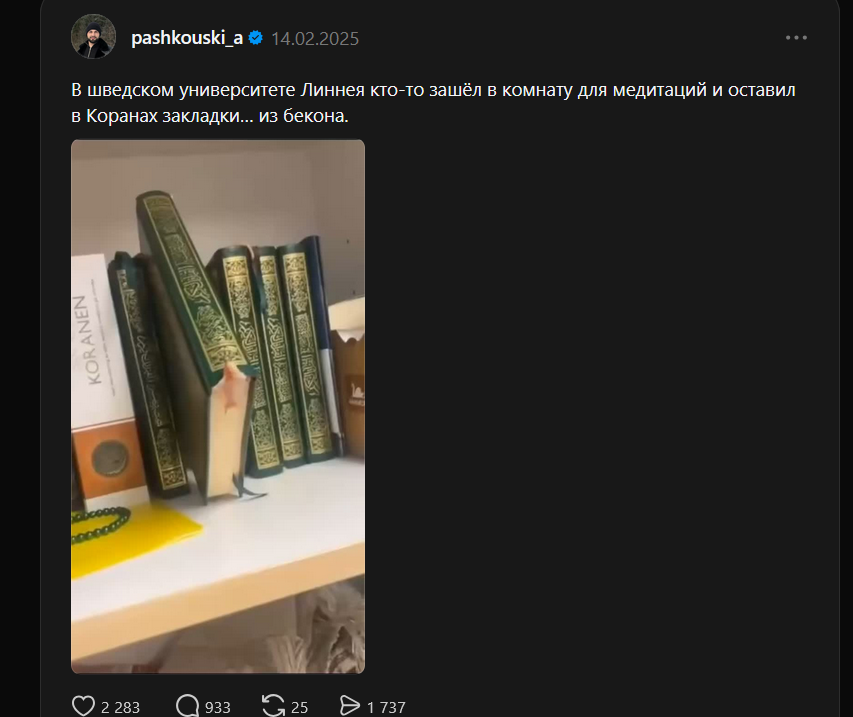Click the repost arrows icon

[273, 706]
